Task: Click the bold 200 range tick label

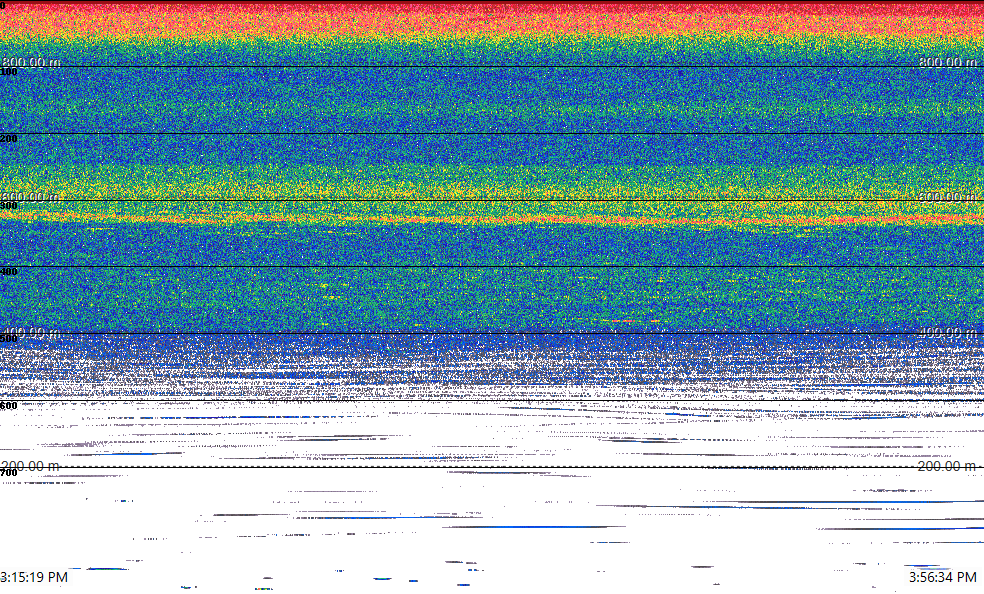Action: (9, 139)
